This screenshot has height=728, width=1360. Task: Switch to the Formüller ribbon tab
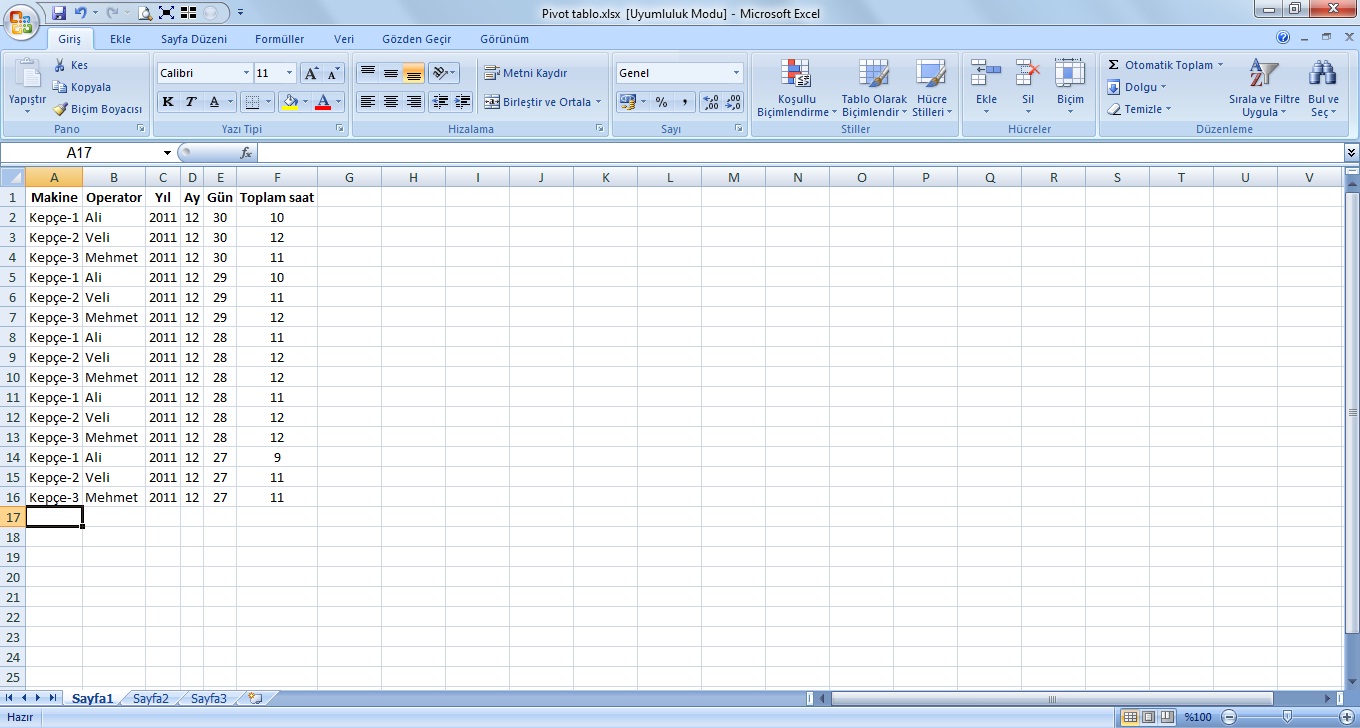(280, 39)
